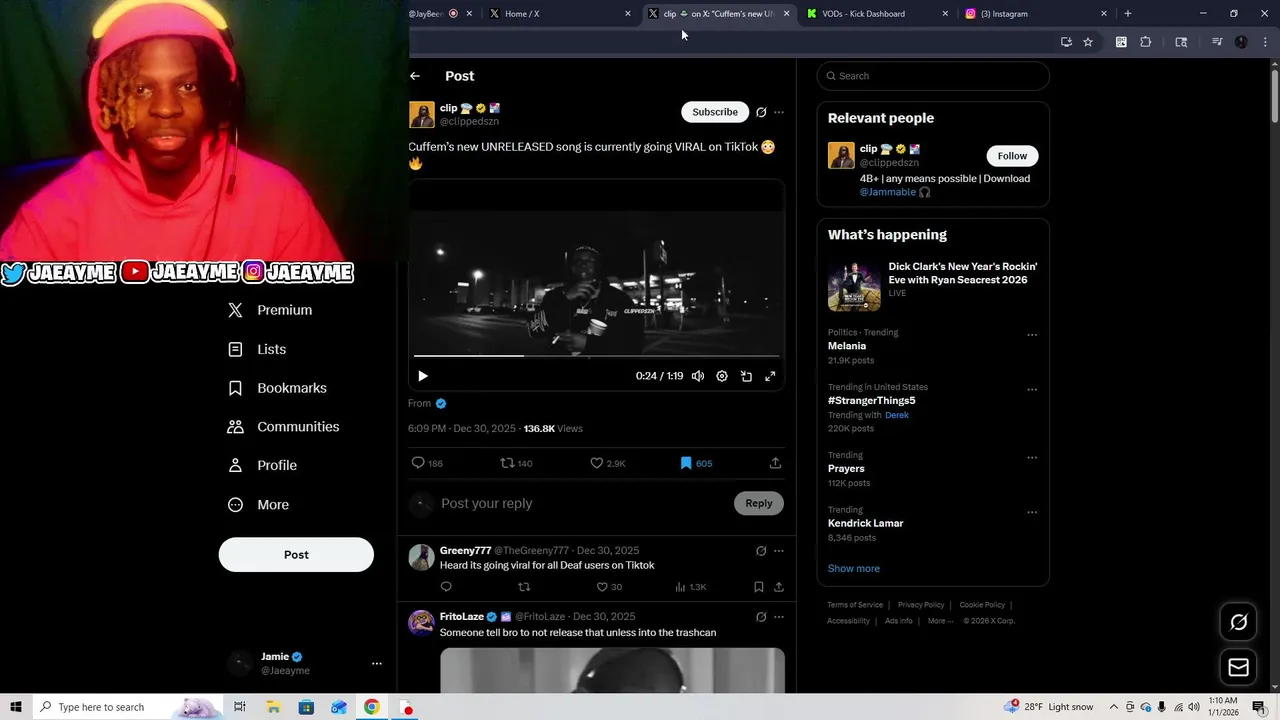
Task: Open account menu dots beside Jamie
Action: [x=377, y=663]
